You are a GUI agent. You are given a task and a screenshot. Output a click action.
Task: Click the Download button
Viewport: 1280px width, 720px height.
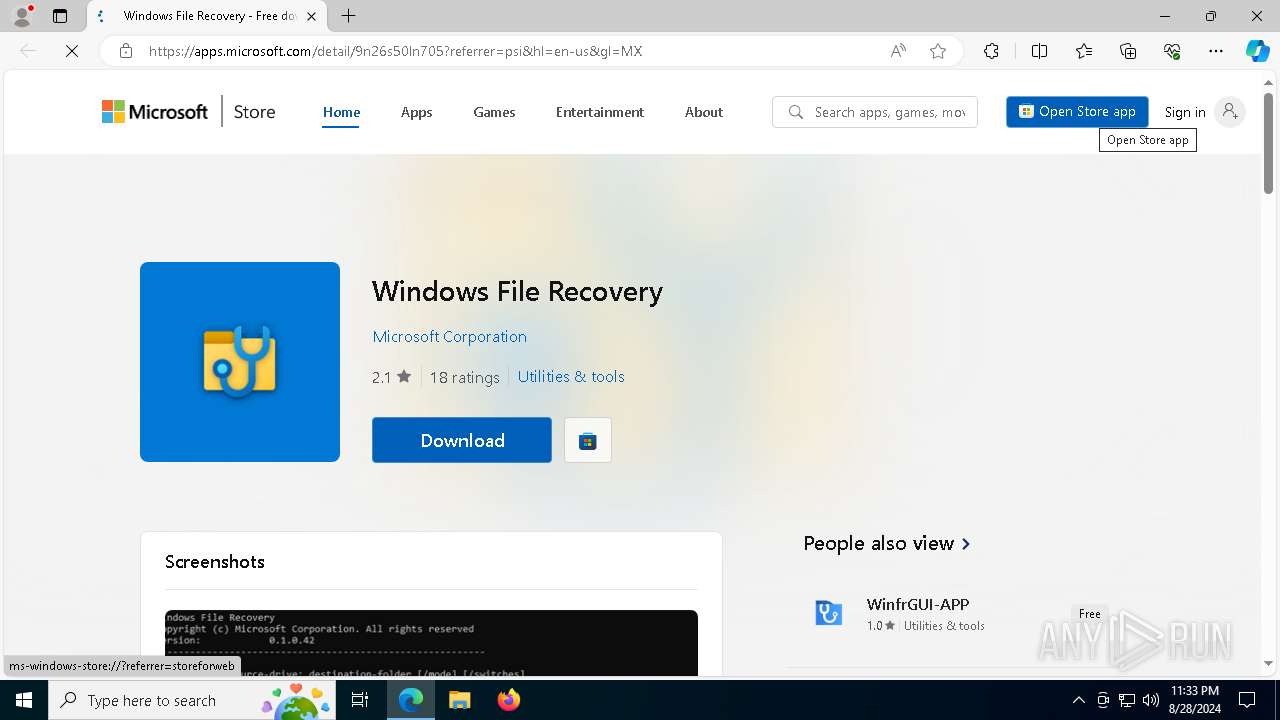pyautogui.click(x=462, y=440)
